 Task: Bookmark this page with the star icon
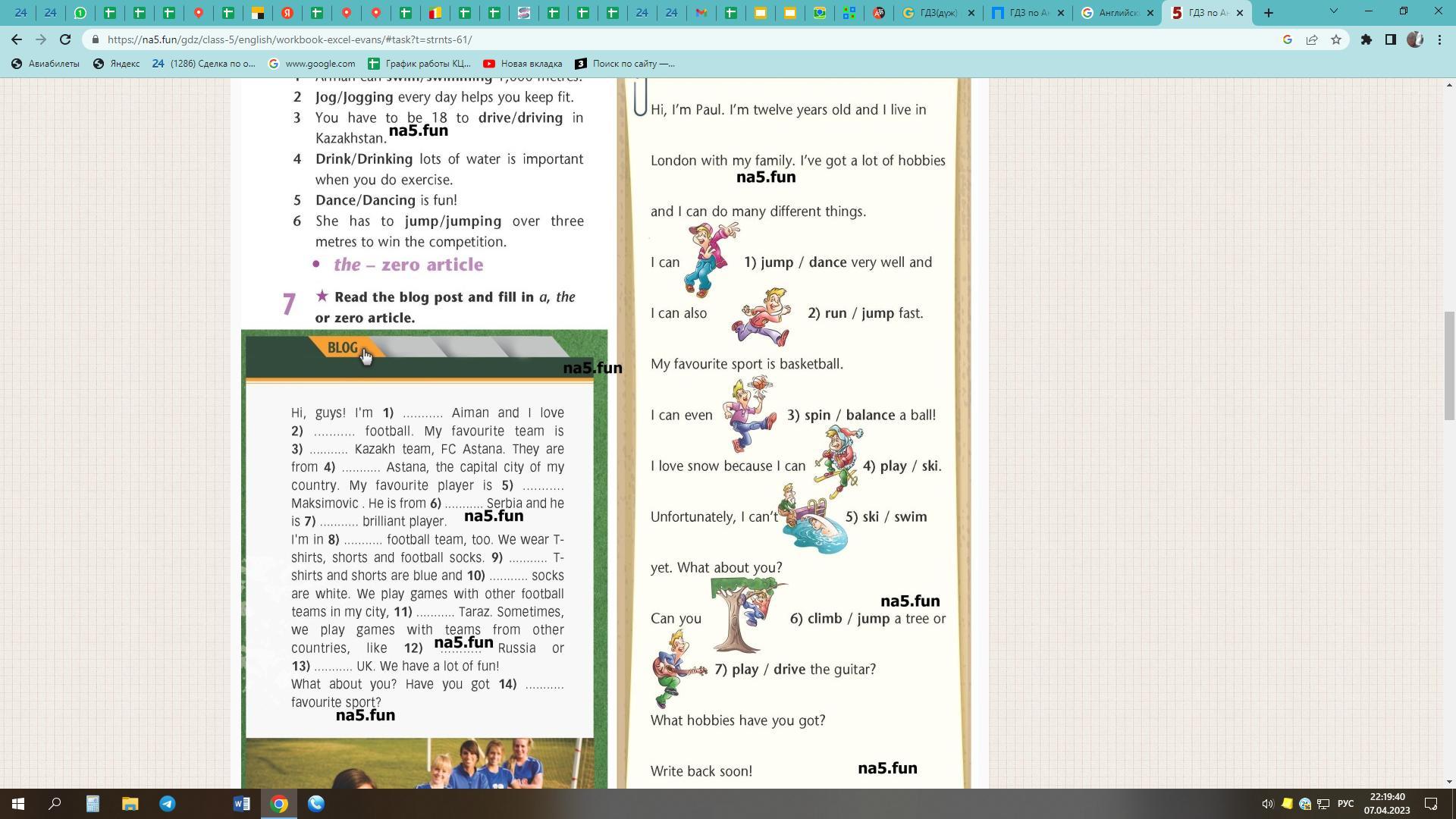[1336, 39]
